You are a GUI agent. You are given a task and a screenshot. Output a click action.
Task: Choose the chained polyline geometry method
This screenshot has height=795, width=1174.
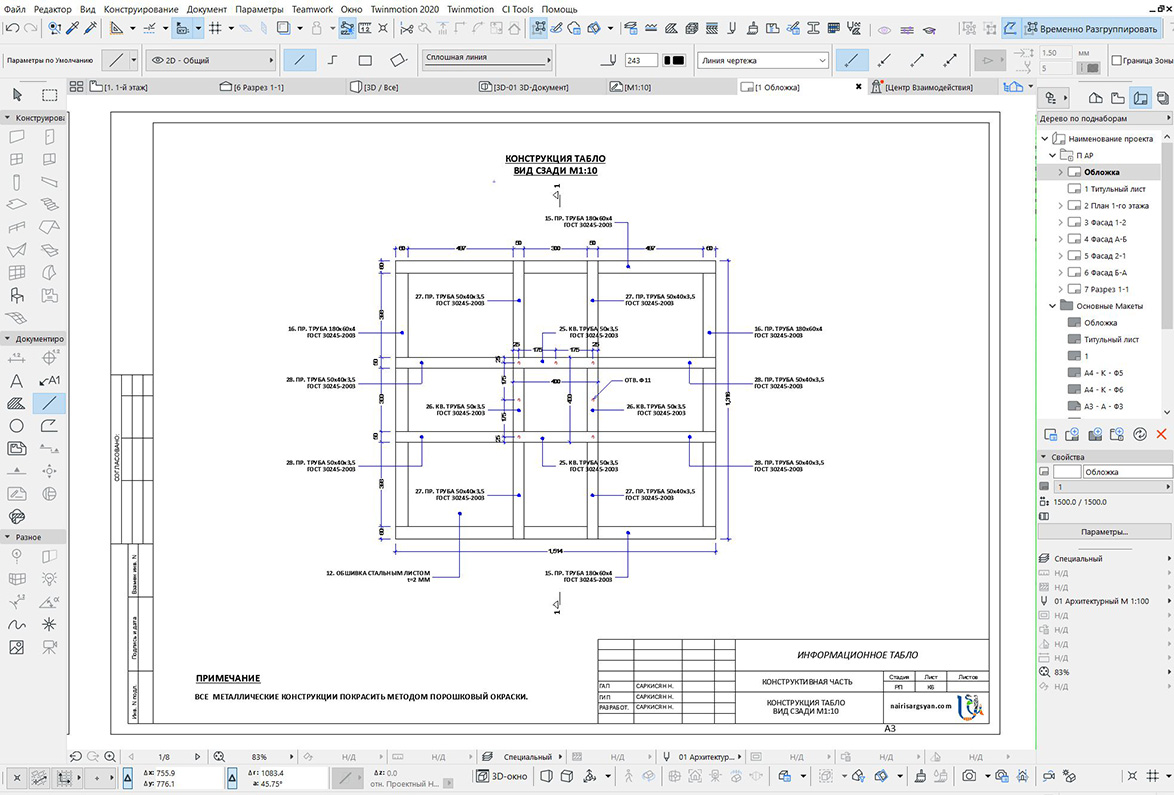point(332,60)
